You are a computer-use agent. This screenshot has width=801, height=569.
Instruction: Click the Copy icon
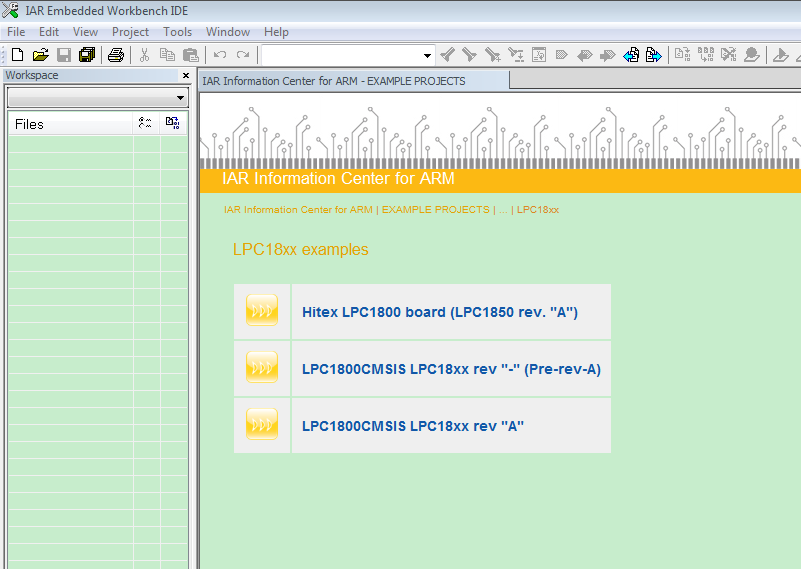[x=167, y=55]
